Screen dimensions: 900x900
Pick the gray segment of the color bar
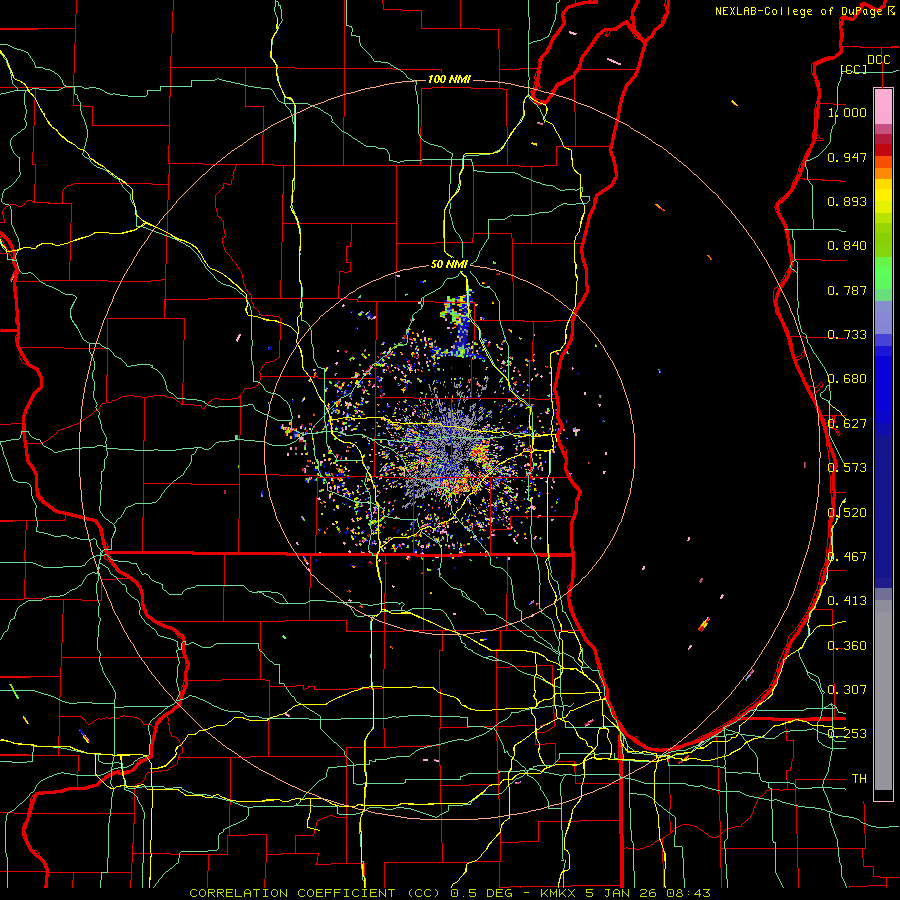(883, 695)
